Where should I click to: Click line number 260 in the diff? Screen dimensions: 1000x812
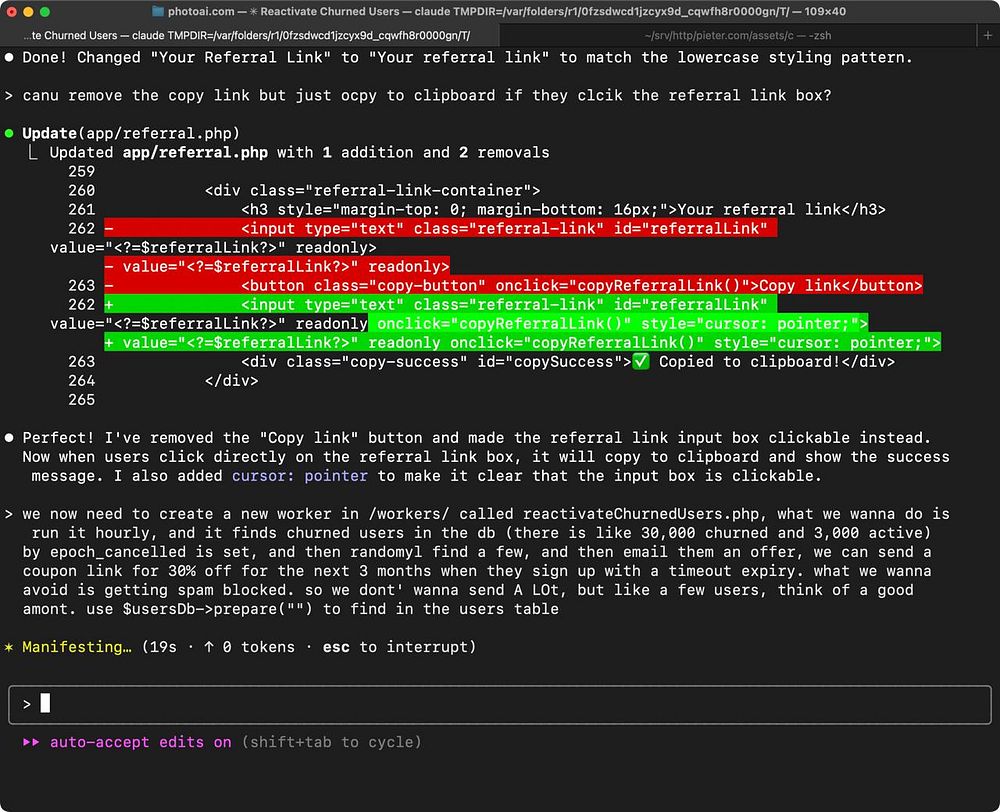(82, 191)
